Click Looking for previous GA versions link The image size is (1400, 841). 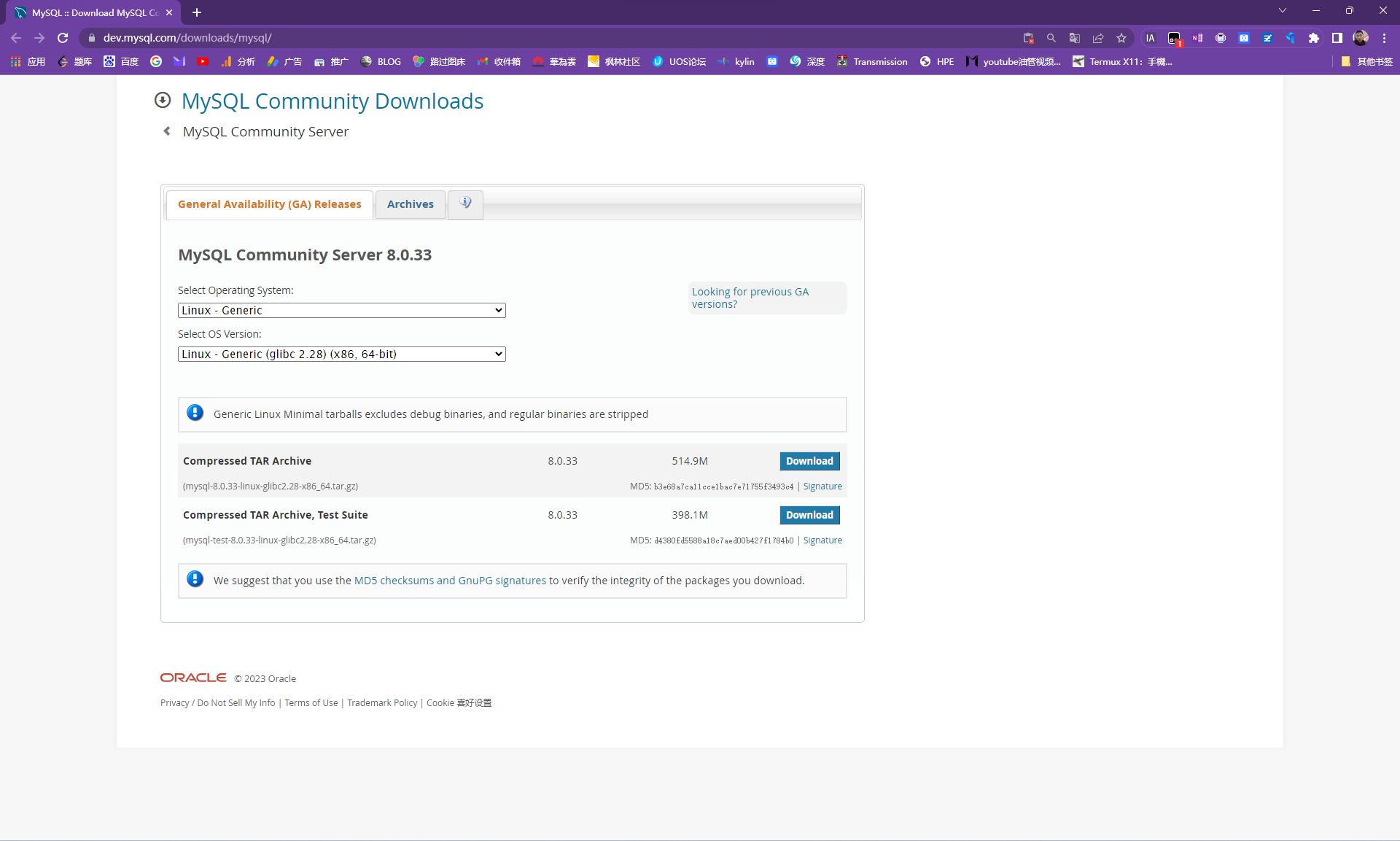750,298
